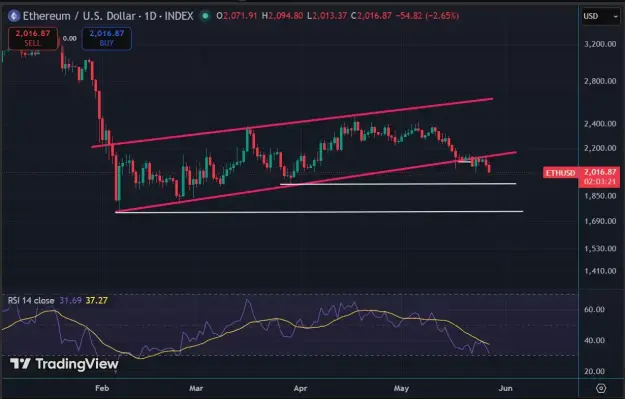Select the lowest white horizontal support line

point(319,212)
